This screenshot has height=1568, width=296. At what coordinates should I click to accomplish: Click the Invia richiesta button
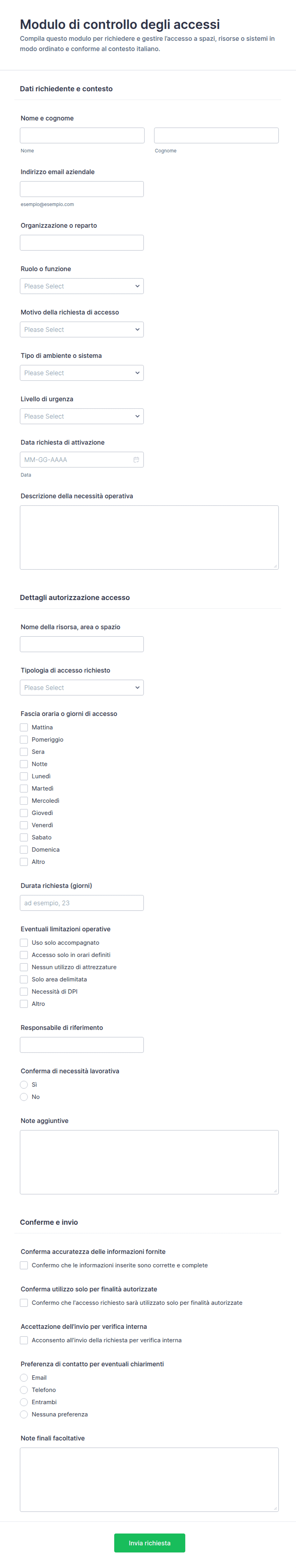pos(149,1543)
